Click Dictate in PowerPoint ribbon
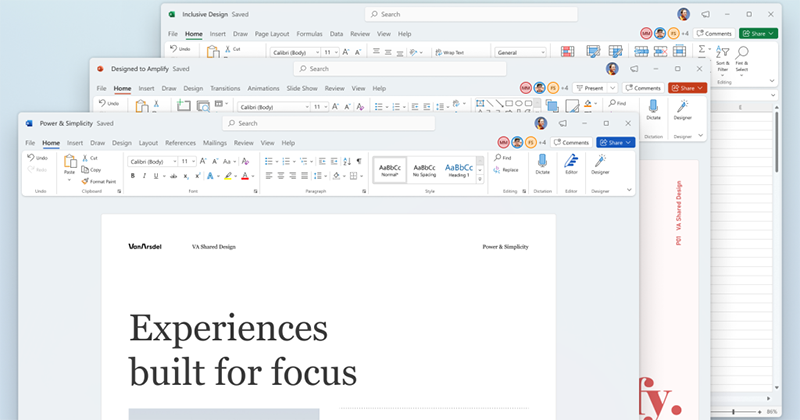The width and height of the screenshot is (800, 420). [653, 110]
